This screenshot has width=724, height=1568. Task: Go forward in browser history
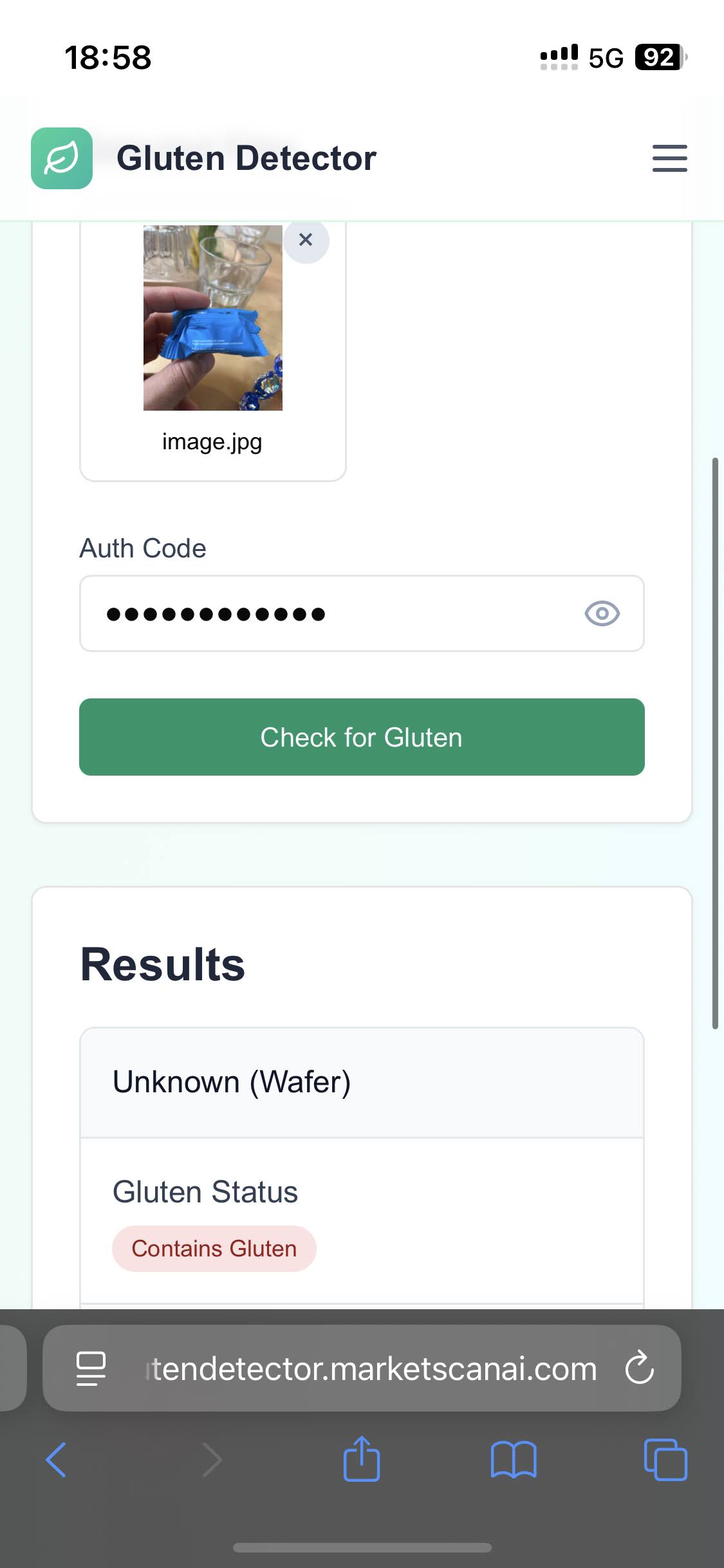coord(212,1460)
